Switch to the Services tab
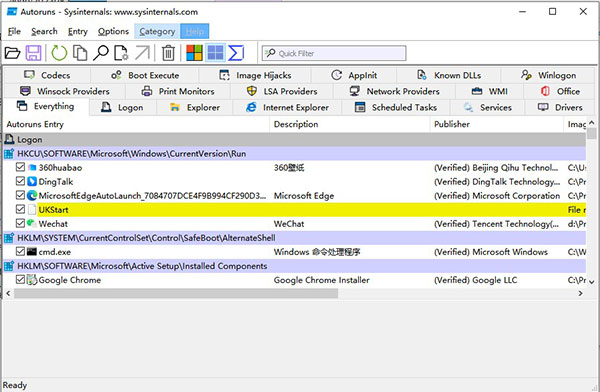This screenshot has width=600, height=392. click(488, 108)
